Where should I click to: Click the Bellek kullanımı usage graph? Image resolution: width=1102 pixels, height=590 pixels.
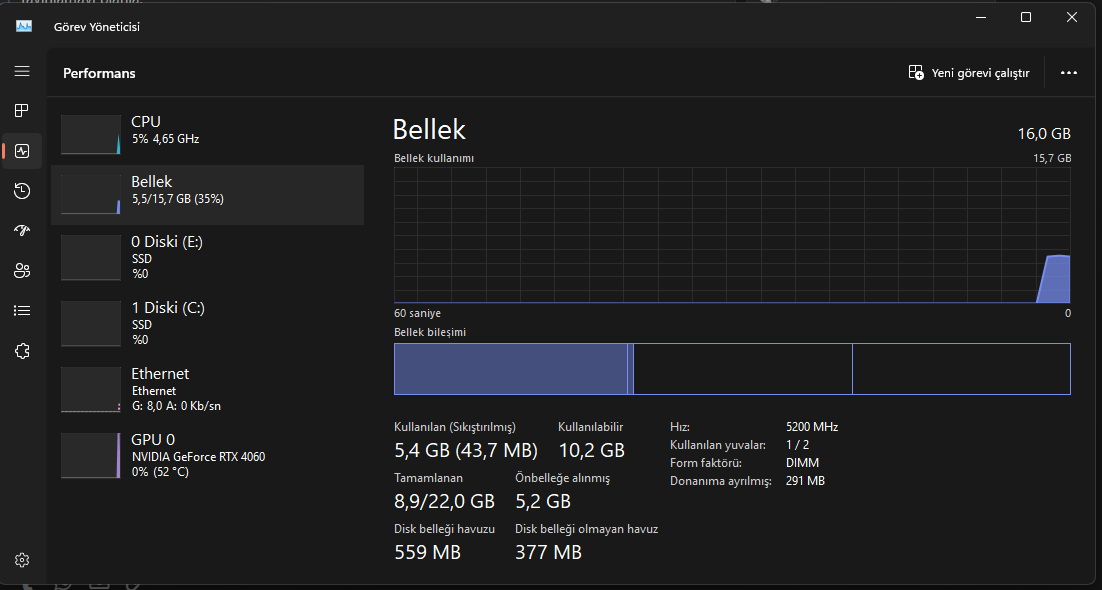732,235
